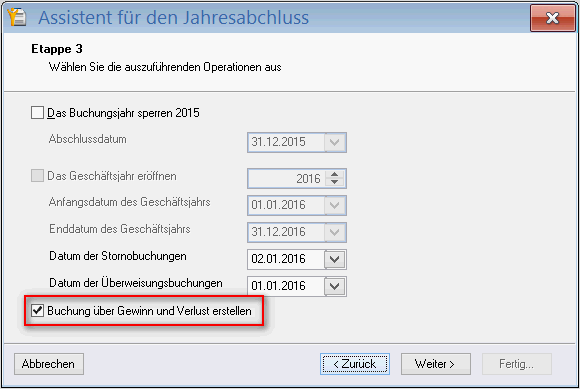Click the 'Datum der Stornobuchungen' label
580x389 pixels.
tap(118, 256)
